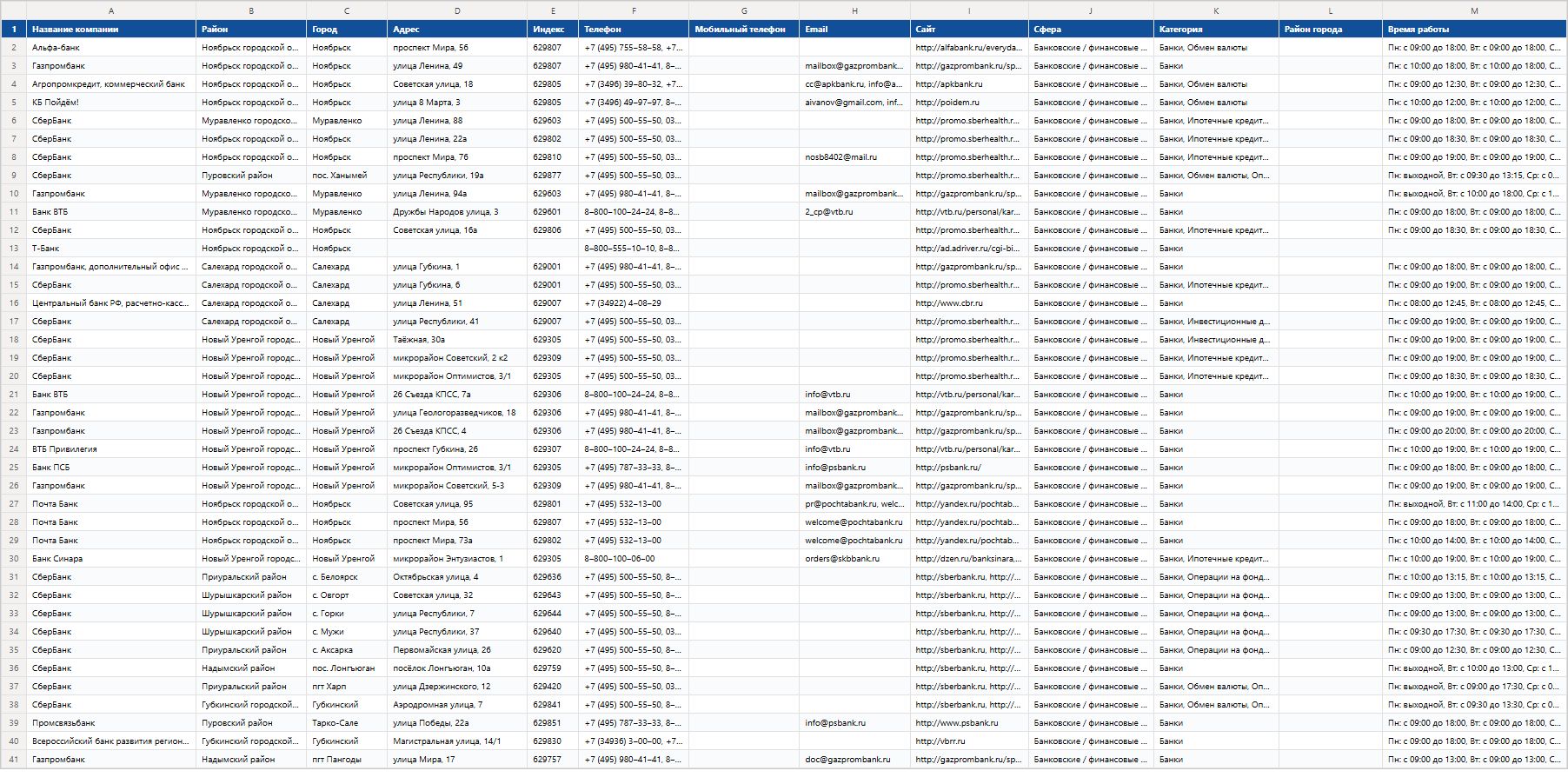
Task: Select index cell '629759'
Action: [x=553, y=668]
